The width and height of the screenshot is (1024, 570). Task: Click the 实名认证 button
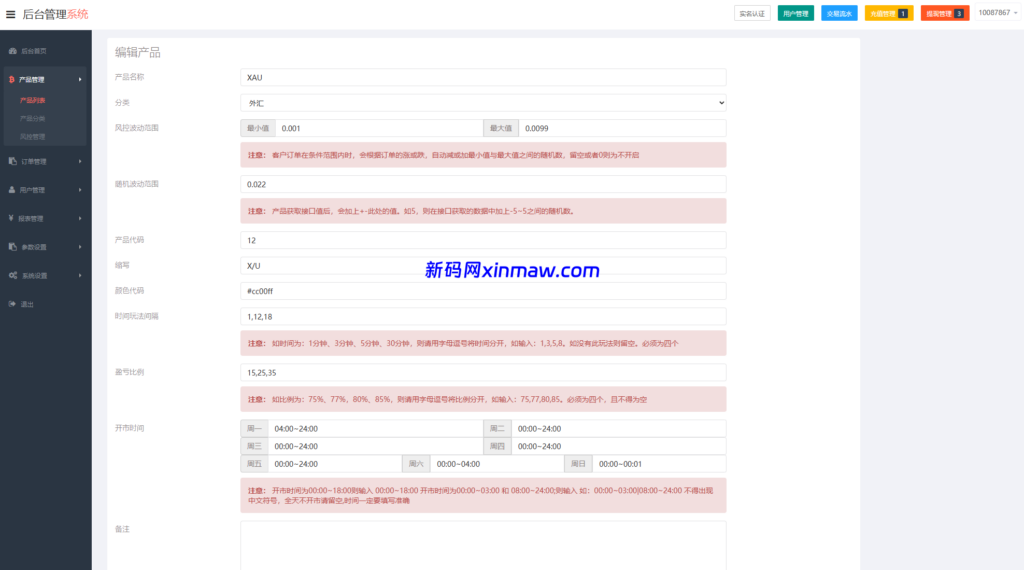pyautogui.click(x=752, y=14)
